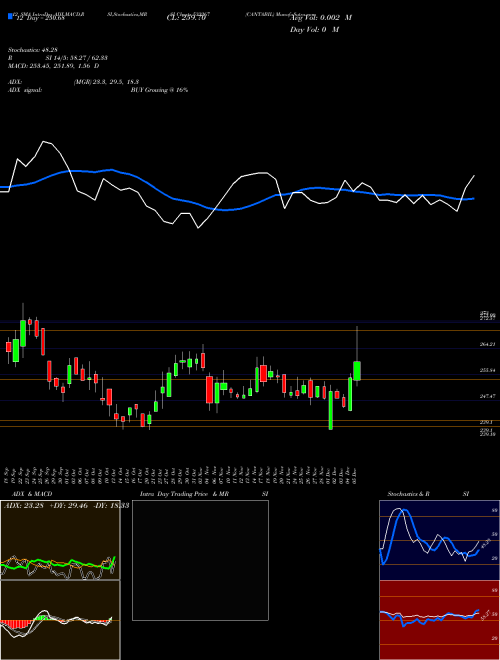Click the 'Day Vol: 0 M' label

[314, 30]
